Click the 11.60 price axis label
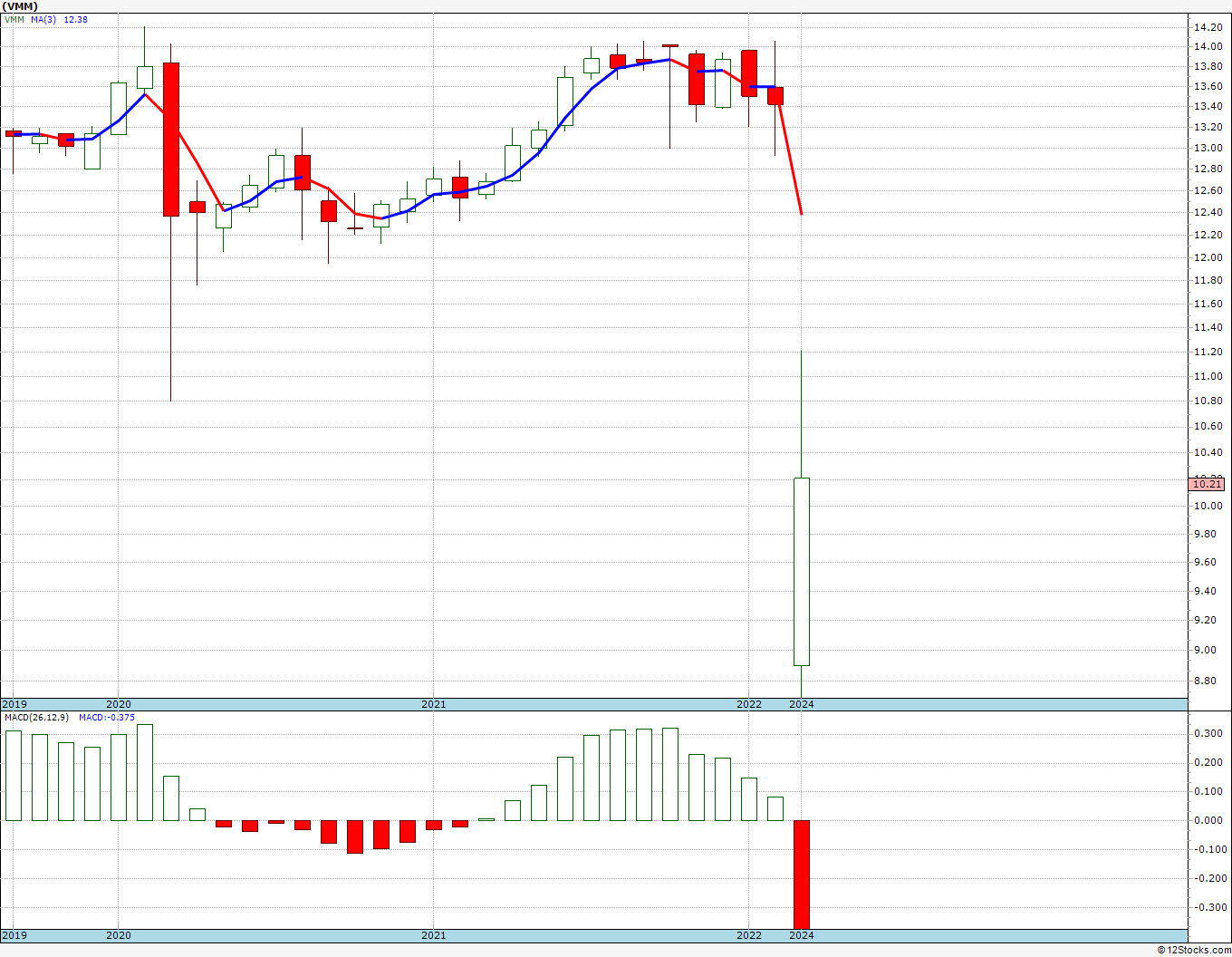This screenshot has height=957, width=1232. click(x=1208, y=304)
